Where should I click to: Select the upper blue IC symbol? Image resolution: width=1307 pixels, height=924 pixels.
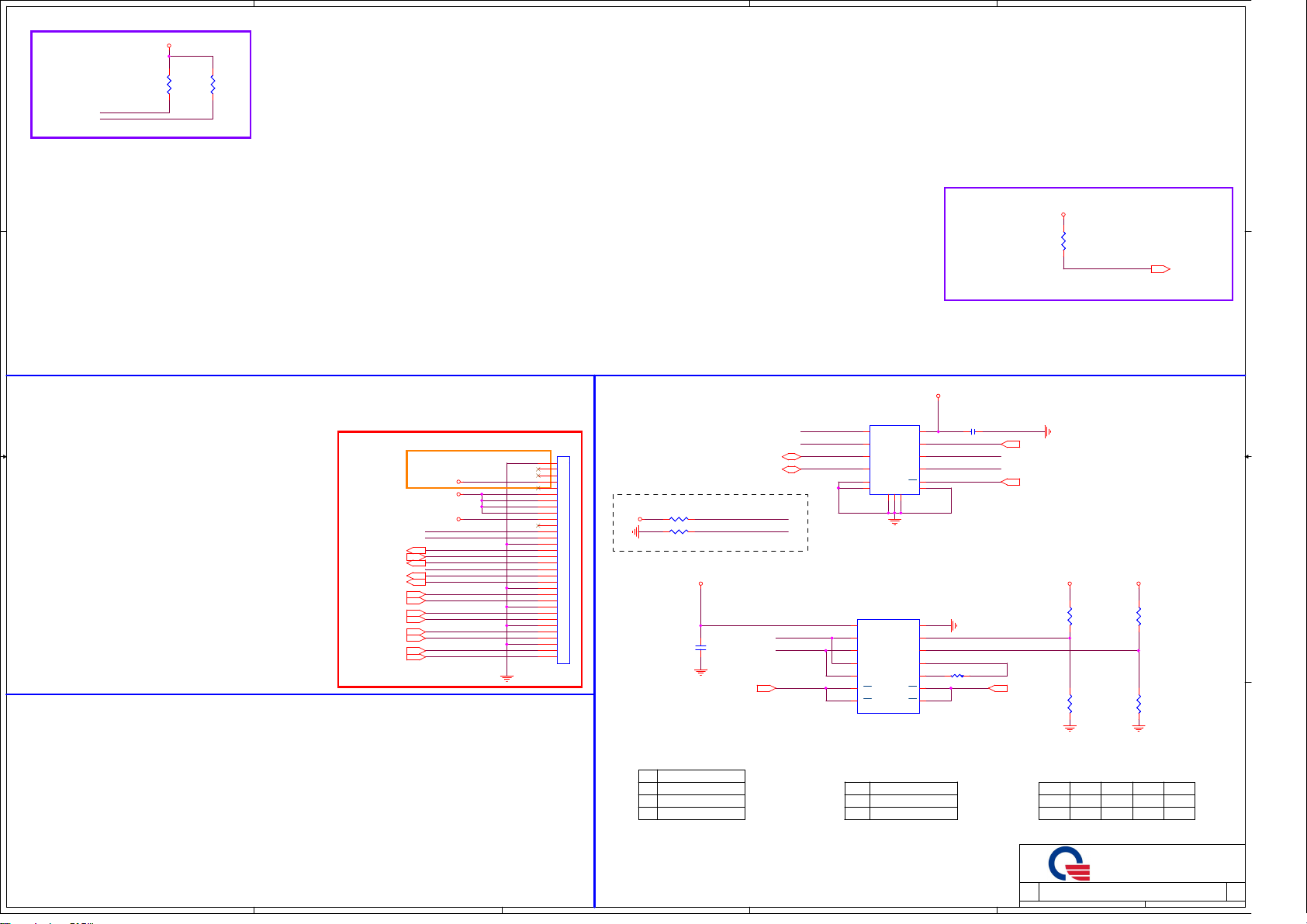[894, 459]
